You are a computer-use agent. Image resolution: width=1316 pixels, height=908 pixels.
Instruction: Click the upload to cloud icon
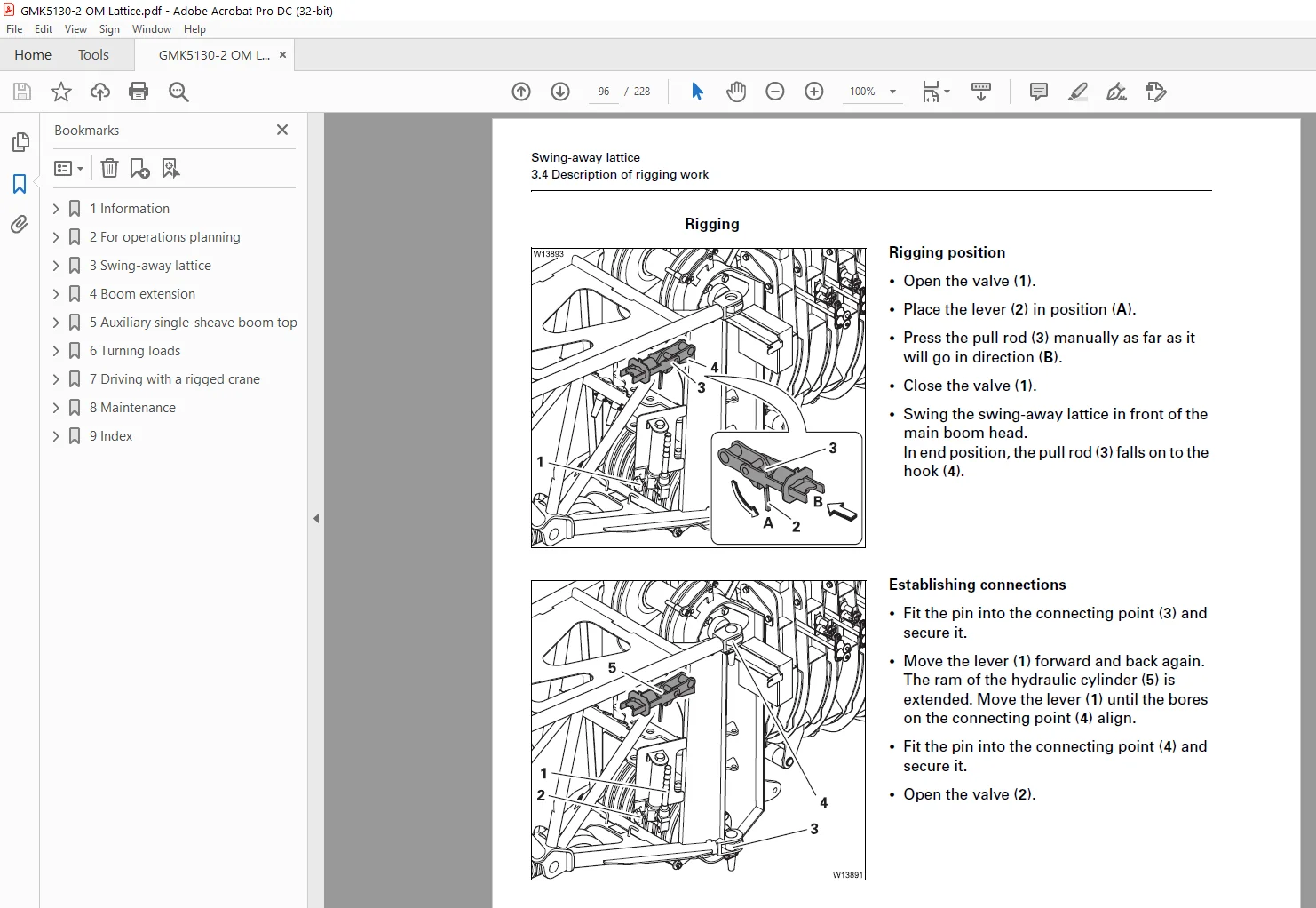coord(100,92)
